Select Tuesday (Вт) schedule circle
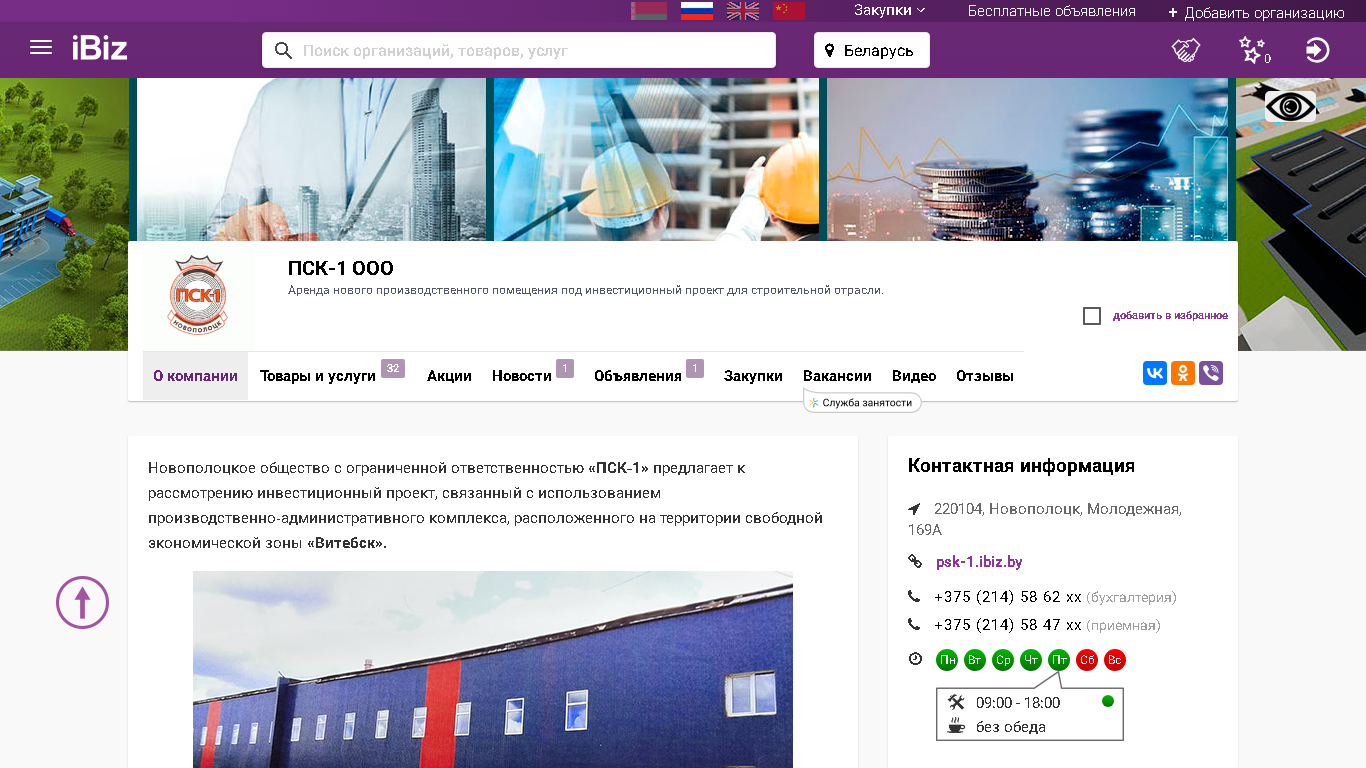The image size is (1366, 768). 975,660
